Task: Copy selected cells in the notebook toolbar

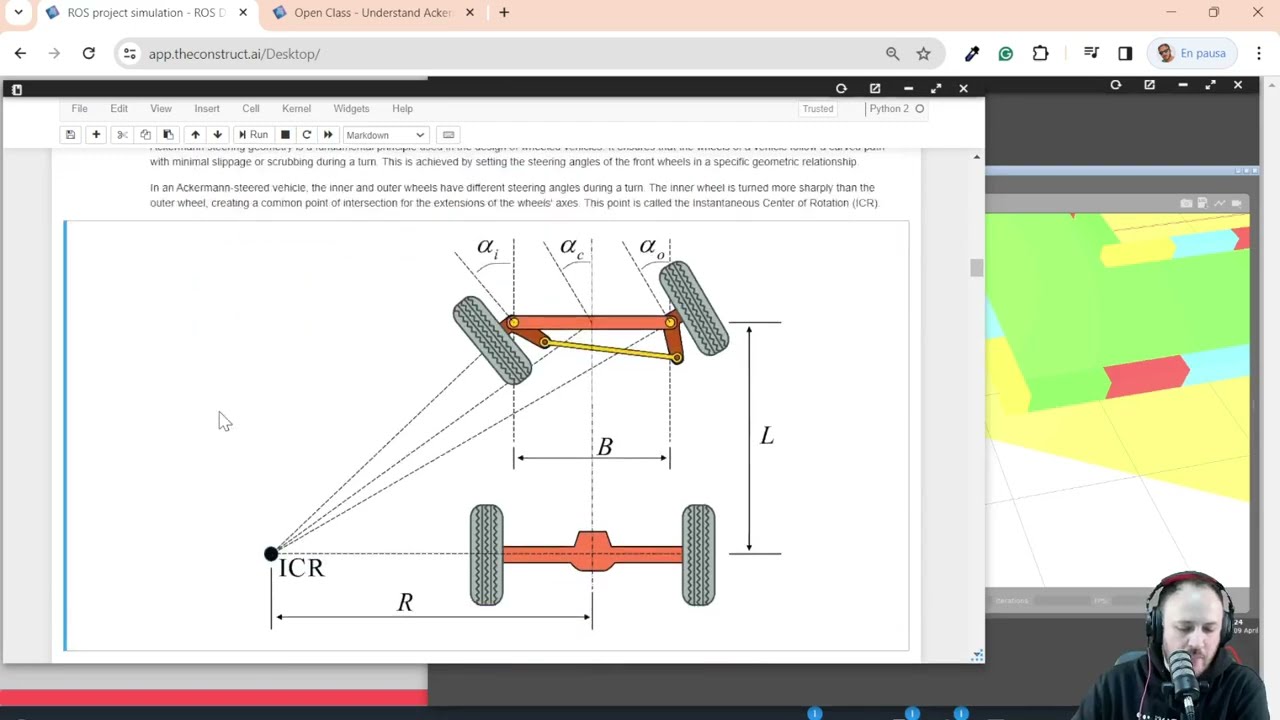Action: coord(145,135)
